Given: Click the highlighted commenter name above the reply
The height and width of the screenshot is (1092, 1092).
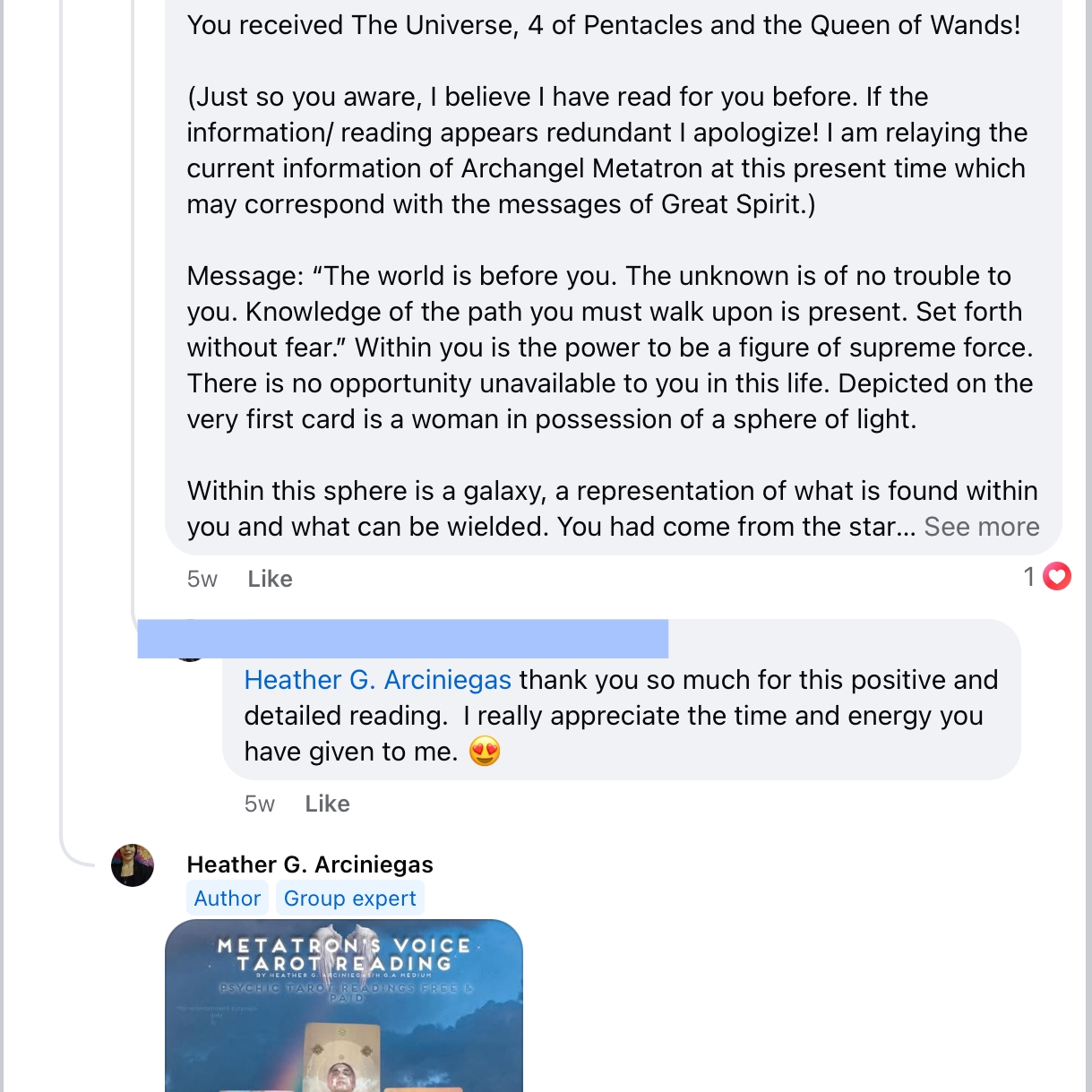Looking at the screenshot, I should (403, 639).
